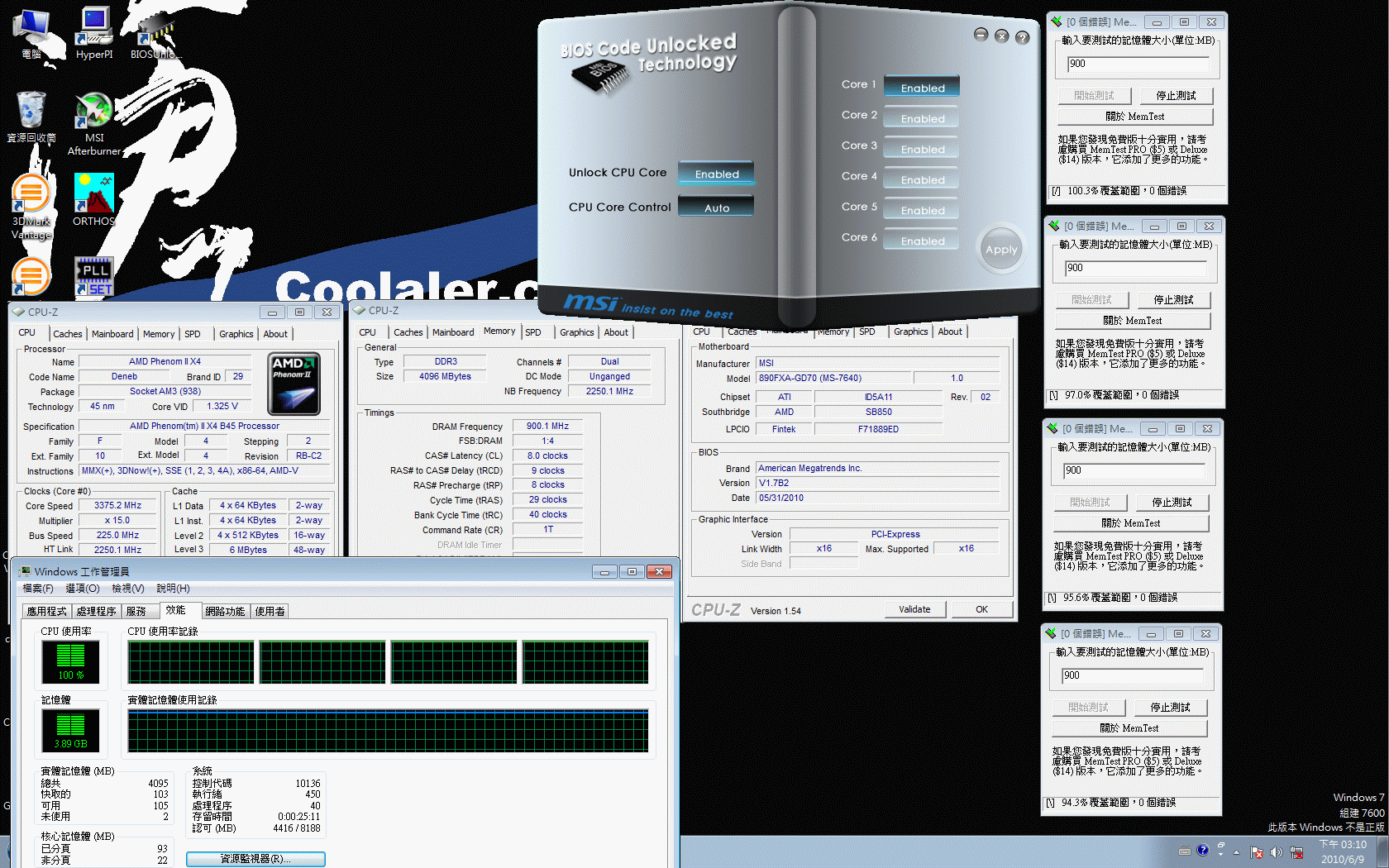Open 資源監視器(R)... in Task Manager

(255, 859)
